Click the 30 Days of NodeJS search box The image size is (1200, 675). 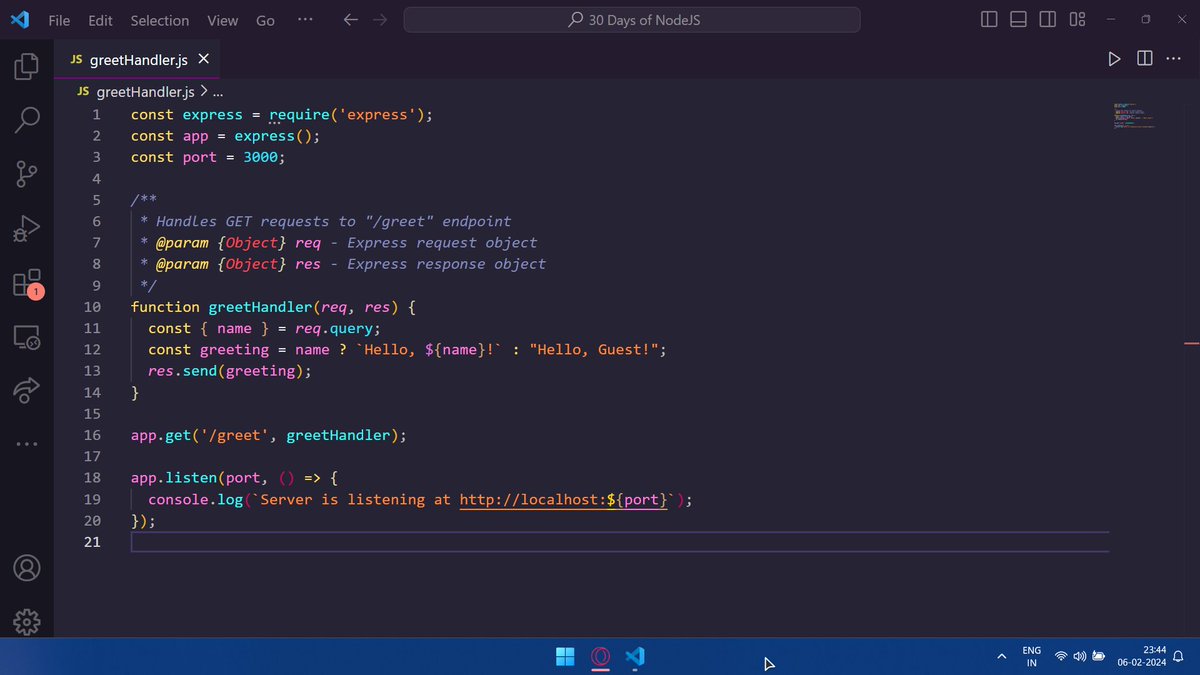(x=632, y=20)
